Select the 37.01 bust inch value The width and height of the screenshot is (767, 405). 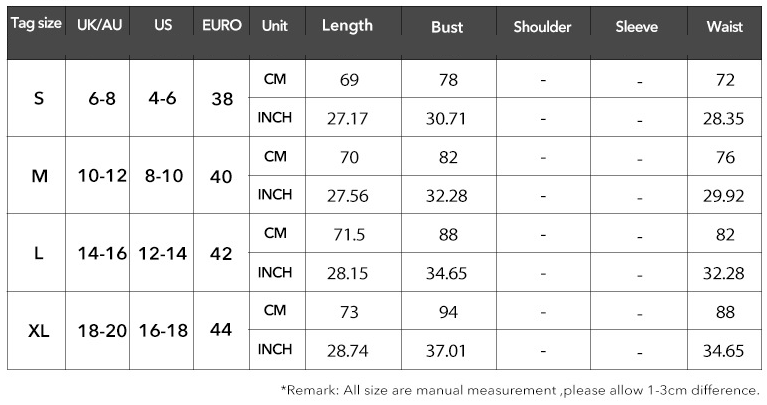point(447,350)
